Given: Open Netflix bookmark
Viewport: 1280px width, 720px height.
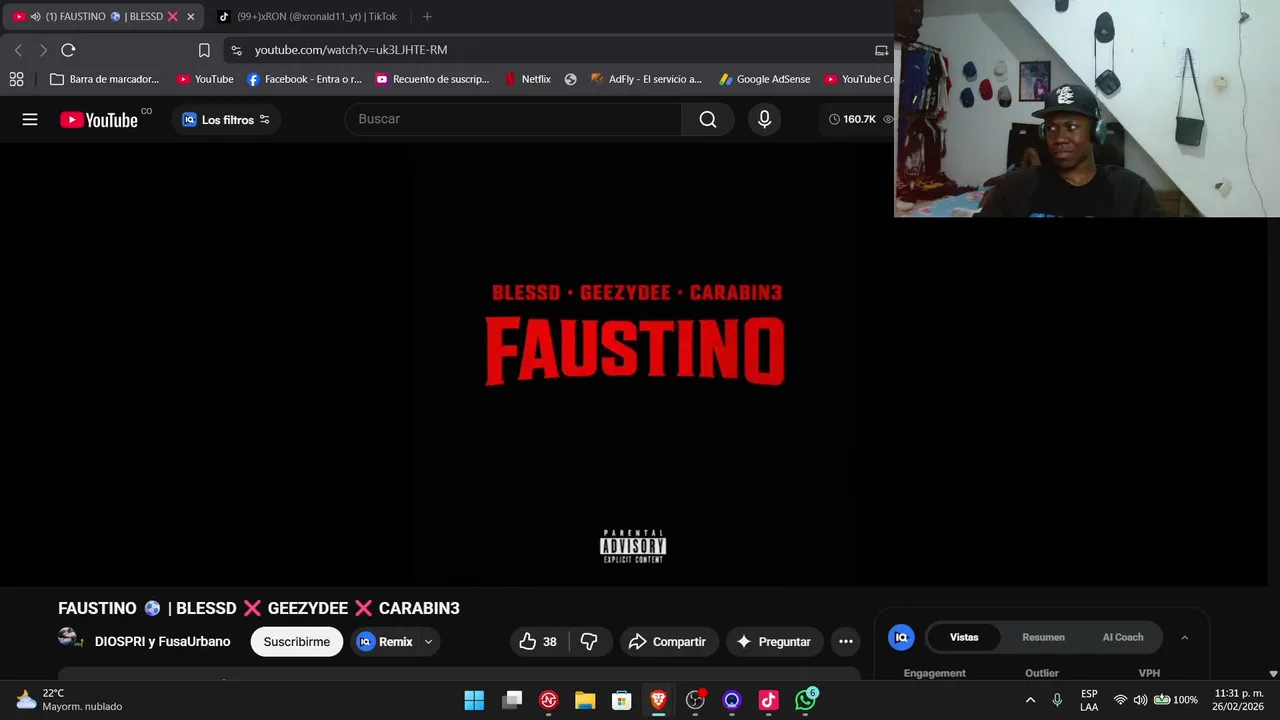Looking at the screenshot, I should (527, 79).
